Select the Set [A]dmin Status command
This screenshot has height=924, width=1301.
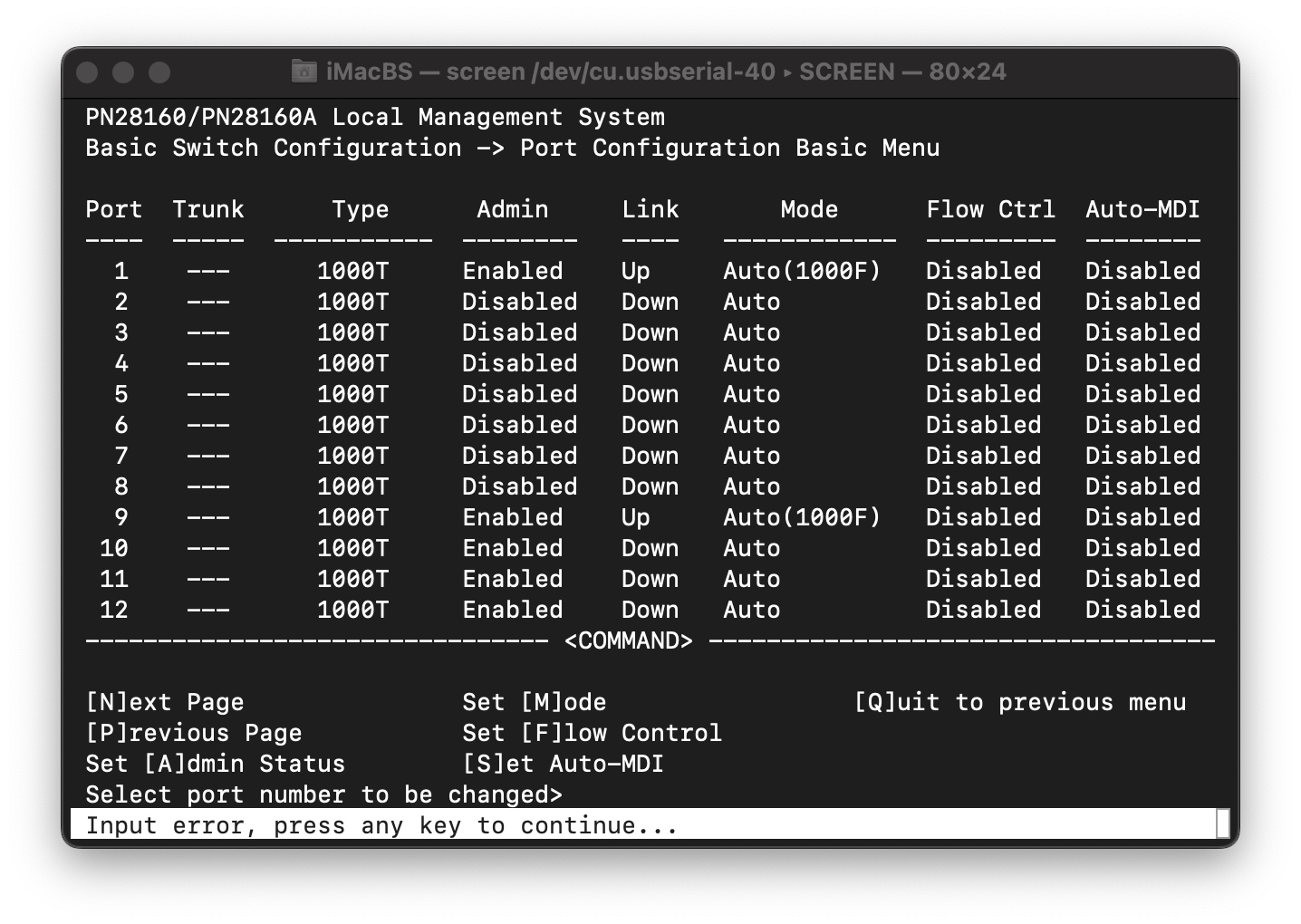pos(216,764)
